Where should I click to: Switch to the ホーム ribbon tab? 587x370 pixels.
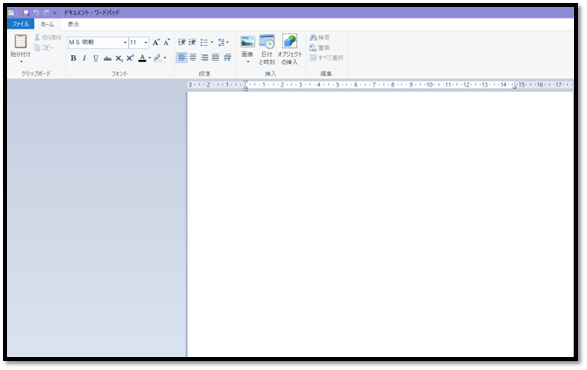coord(47,24)
